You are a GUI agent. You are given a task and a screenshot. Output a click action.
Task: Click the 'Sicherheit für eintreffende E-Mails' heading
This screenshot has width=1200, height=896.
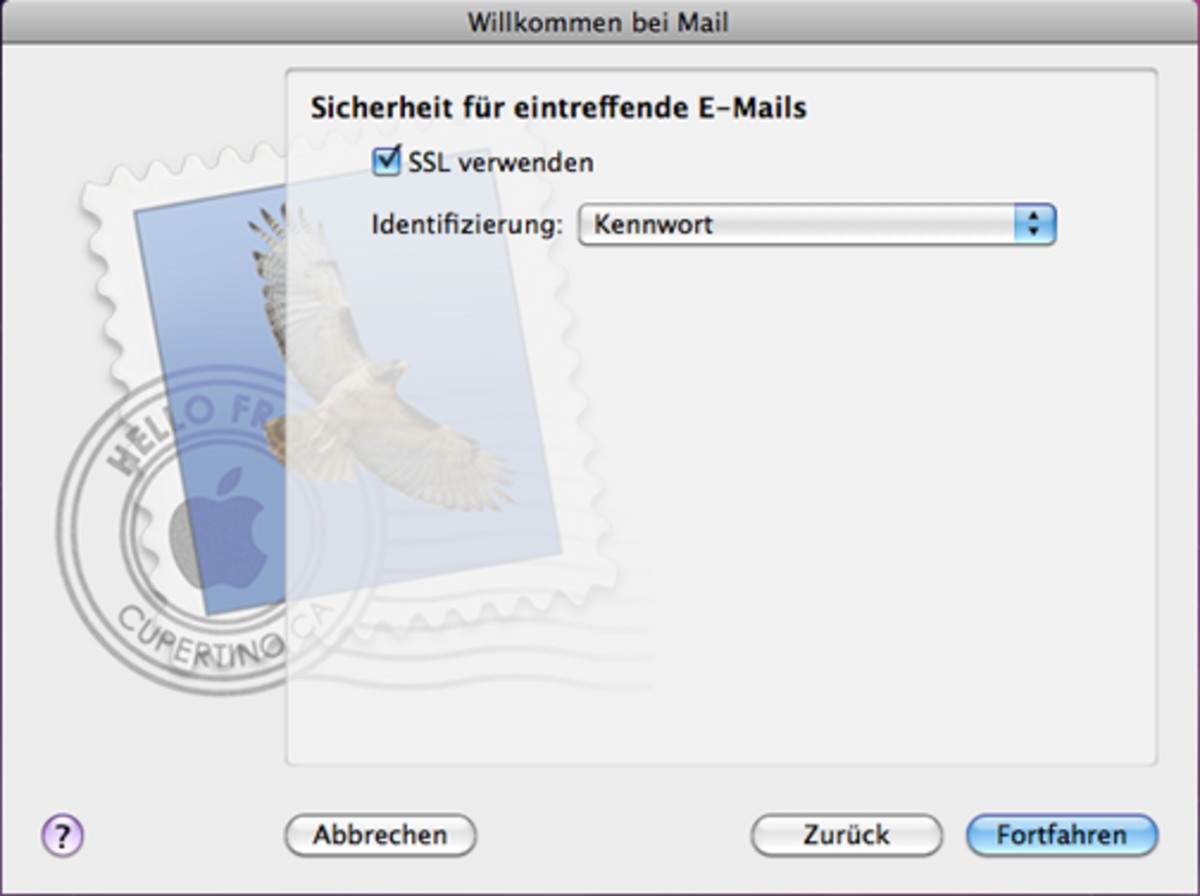tap(558, 108)
